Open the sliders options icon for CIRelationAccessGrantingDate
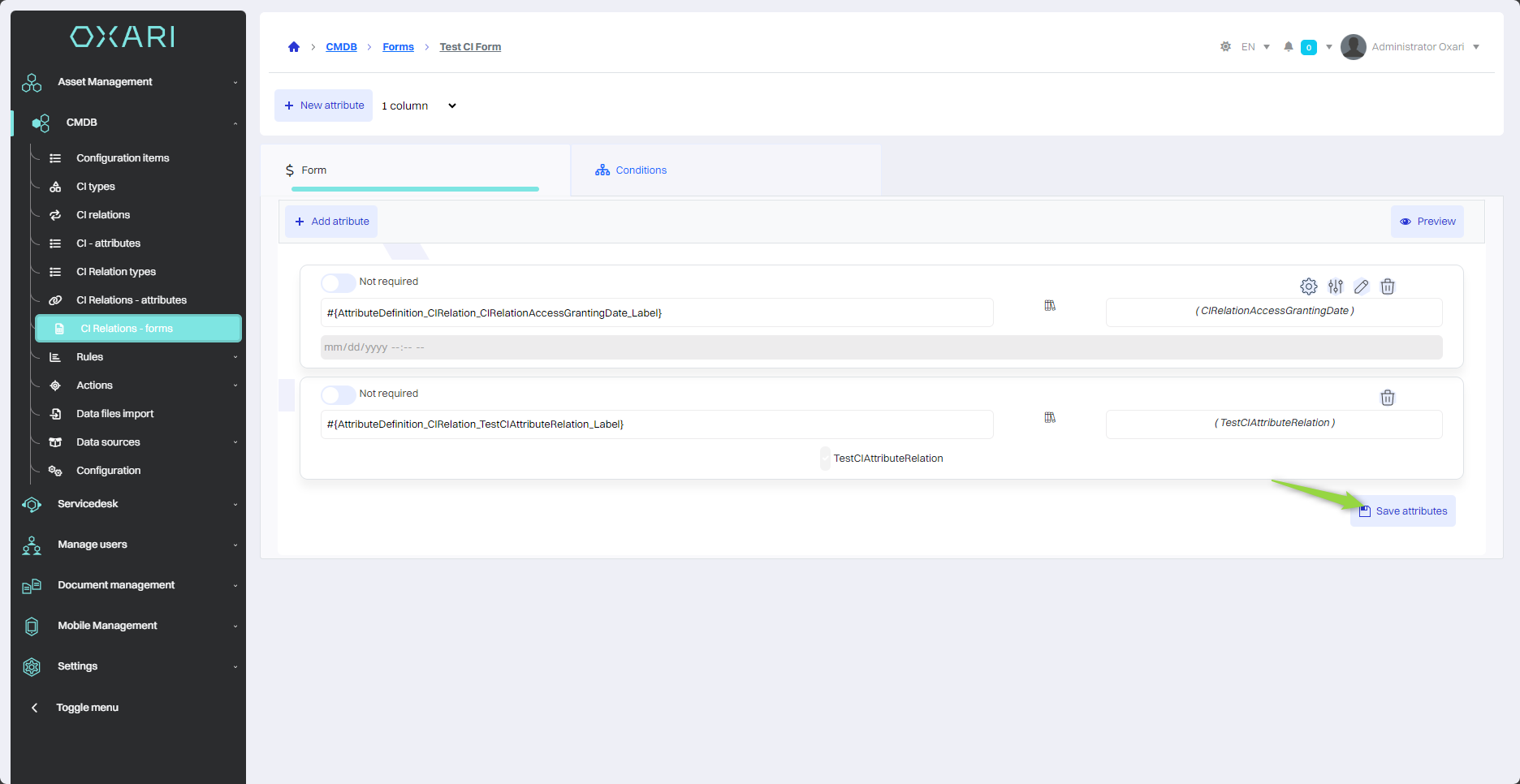The height and width of the screenshot is (784, 1520). 1335,286
